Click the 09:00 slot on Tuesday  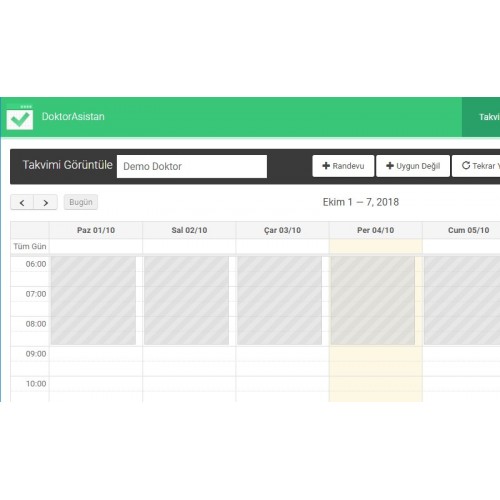(x=189, y=354)
